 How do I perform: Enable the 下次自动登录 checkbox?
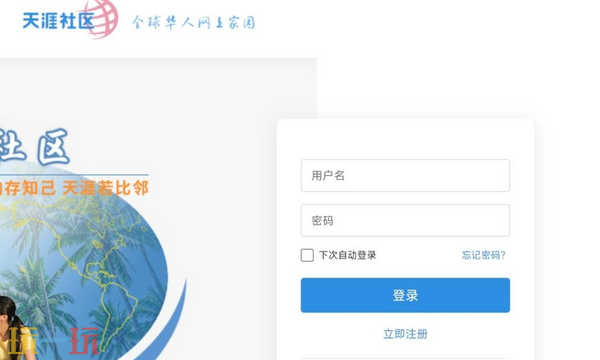[x=307, y=255]
